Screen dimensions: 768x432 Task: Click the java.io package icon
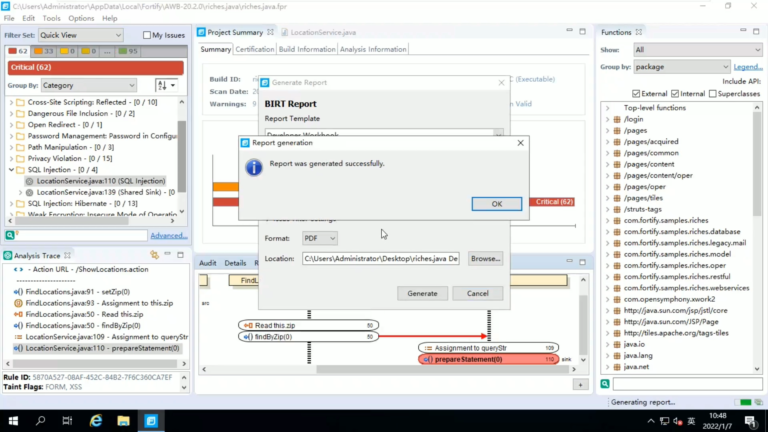(617, 345)
